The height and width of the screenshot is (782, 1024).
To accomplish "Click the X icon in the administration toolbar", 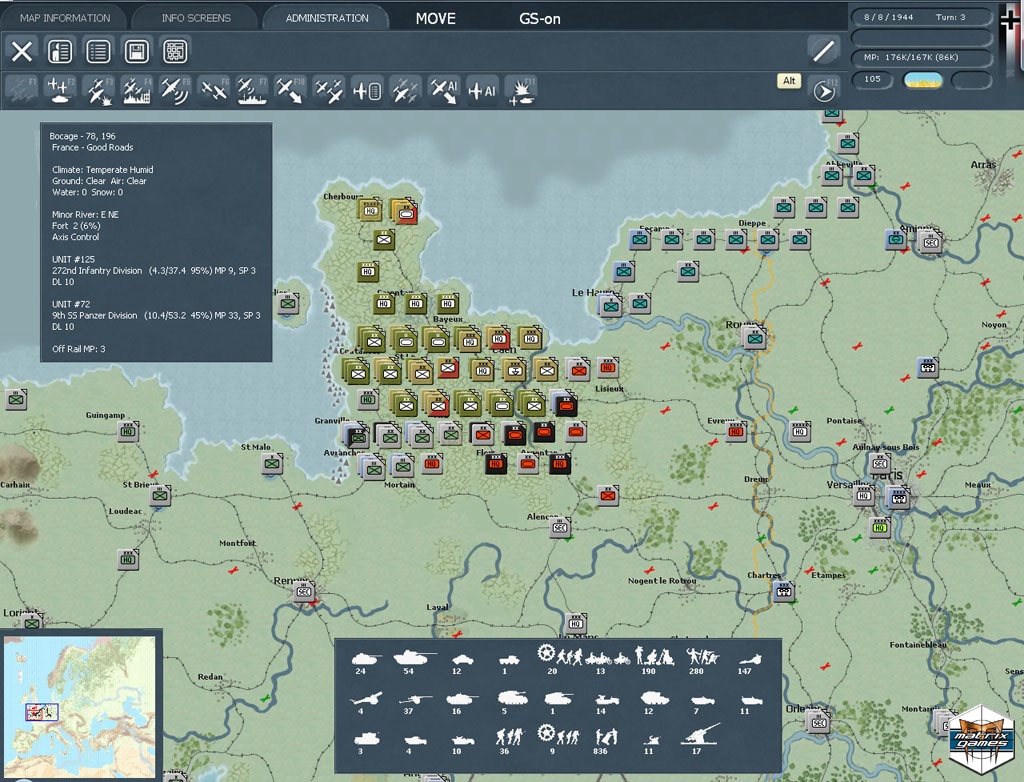I will tap(22, 51).
